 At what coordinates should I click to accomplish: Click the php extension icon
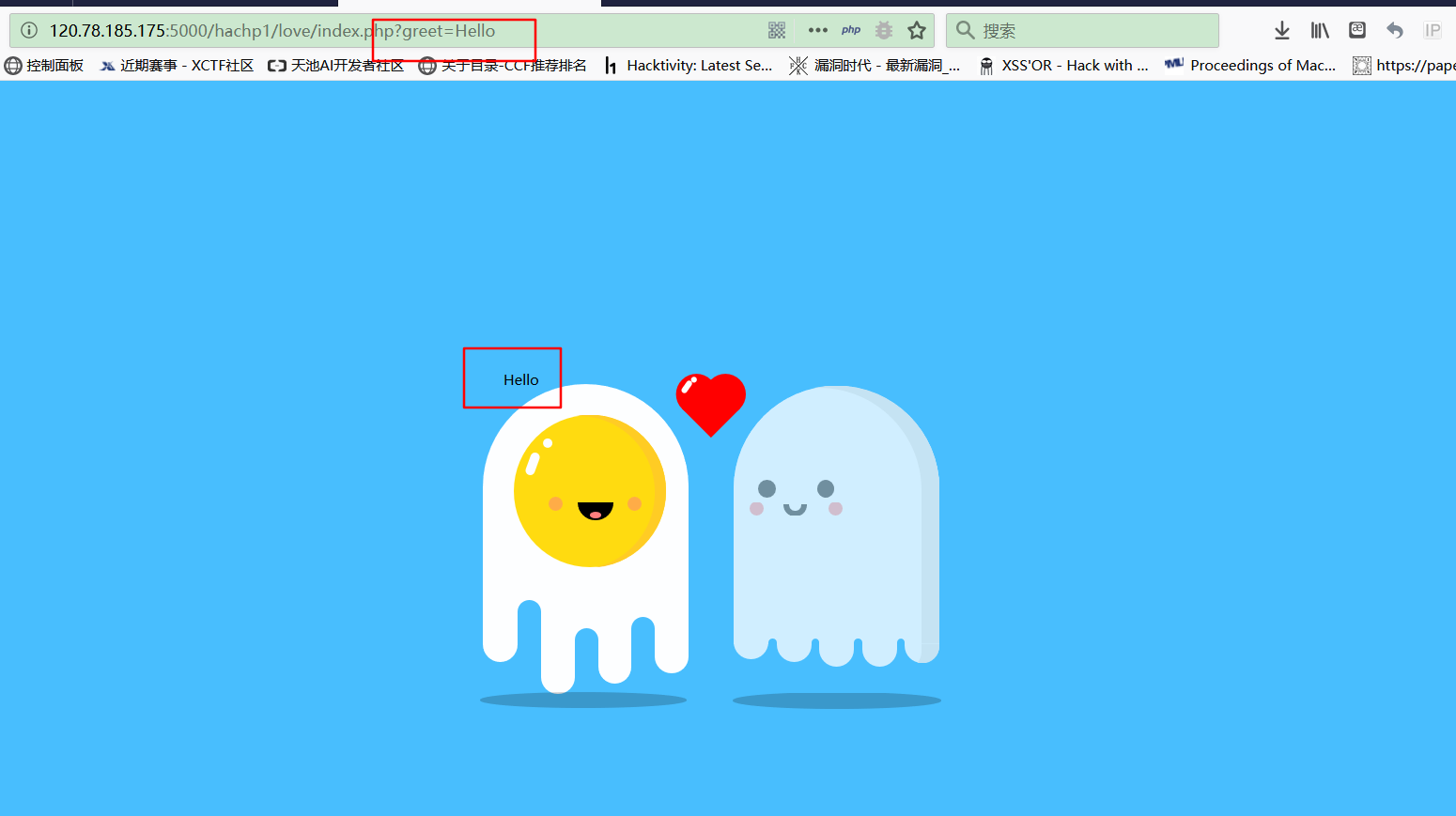pyautogui.click(x=851, y=31)
